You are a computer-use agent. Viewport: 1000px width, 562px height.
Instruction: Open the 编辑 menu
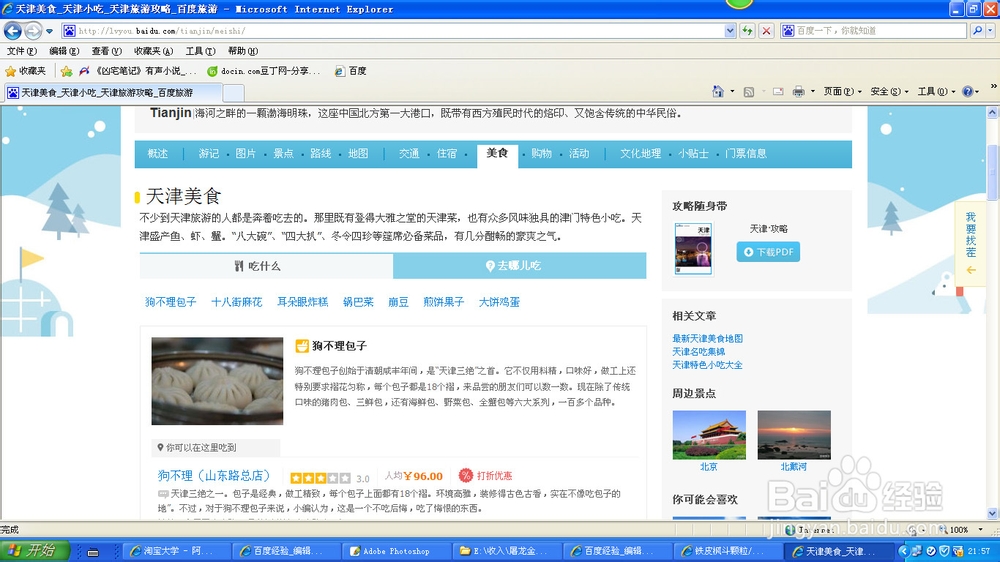pyautogui.click(x=64, y=51)
